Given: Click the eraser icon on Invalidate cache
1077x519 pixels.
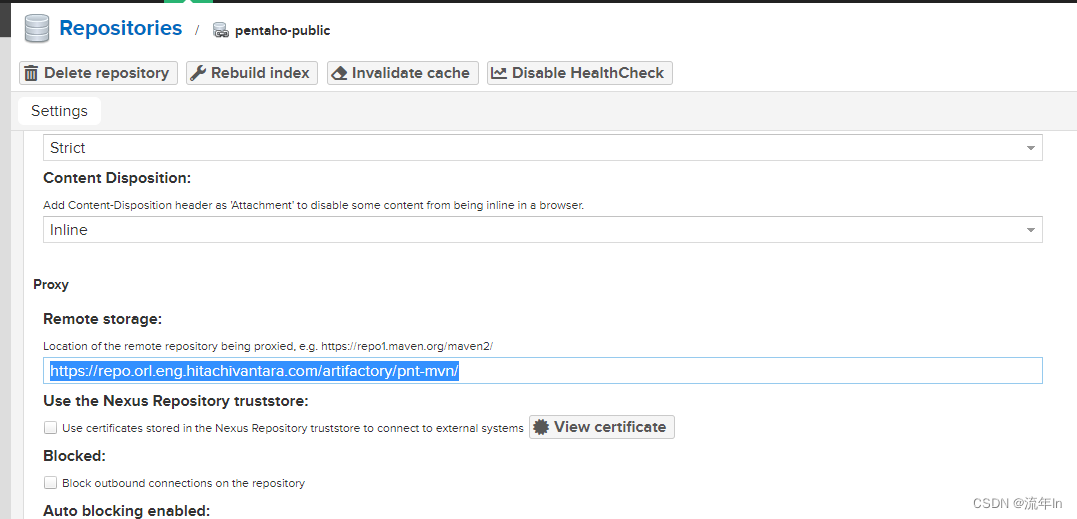Looking at the screenshot, I should coord(339,73).
